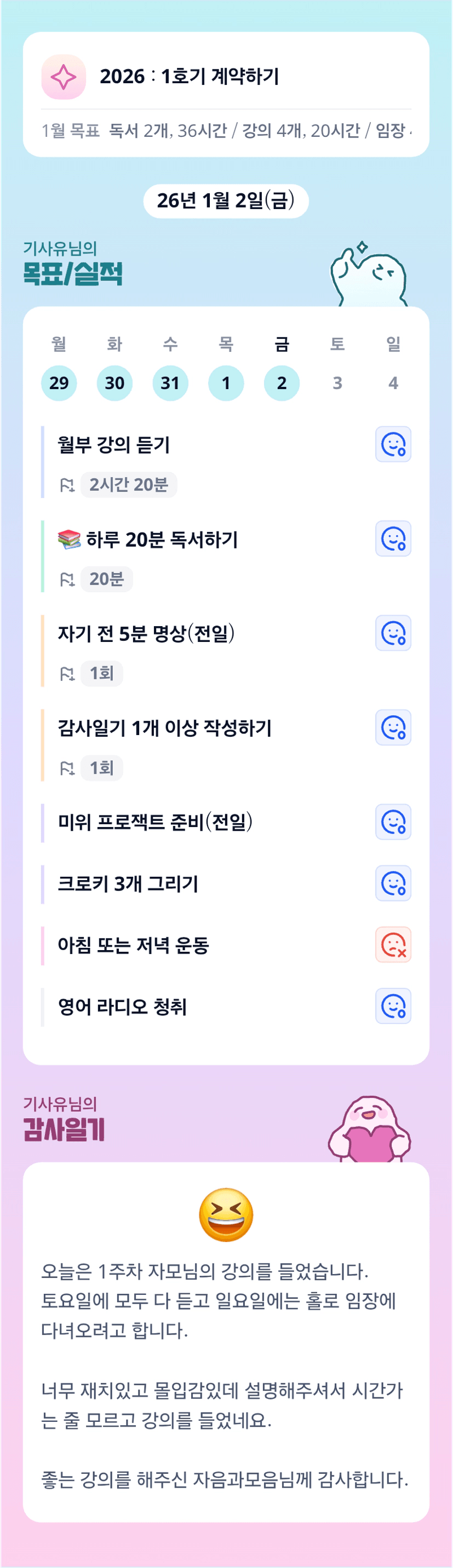Click the smiley status for 하루 20분 독서하기

coord(393,539)
